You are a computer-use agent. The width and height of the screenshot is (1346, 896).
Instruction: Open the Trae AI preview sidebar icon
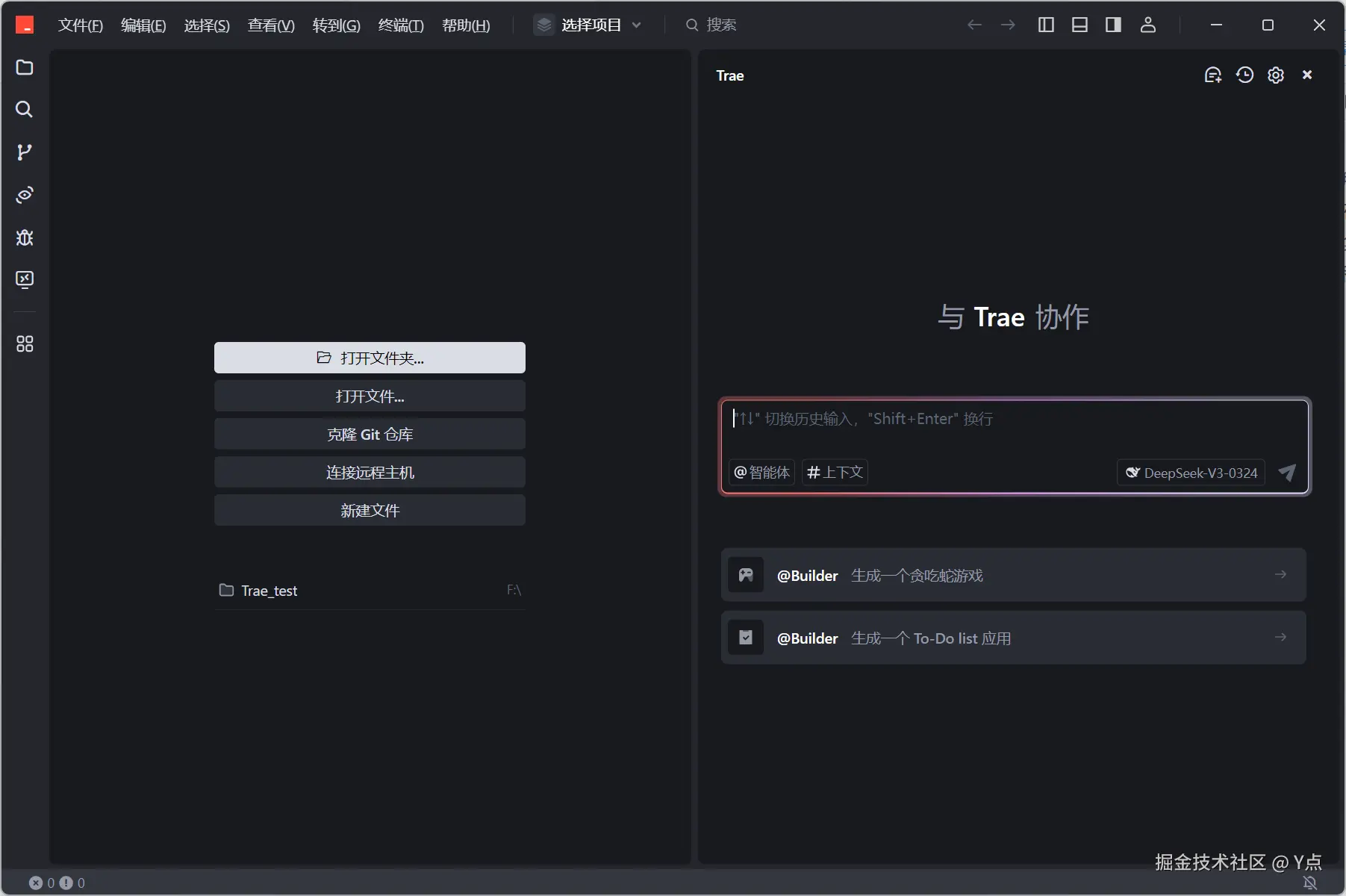click(25, 195)
